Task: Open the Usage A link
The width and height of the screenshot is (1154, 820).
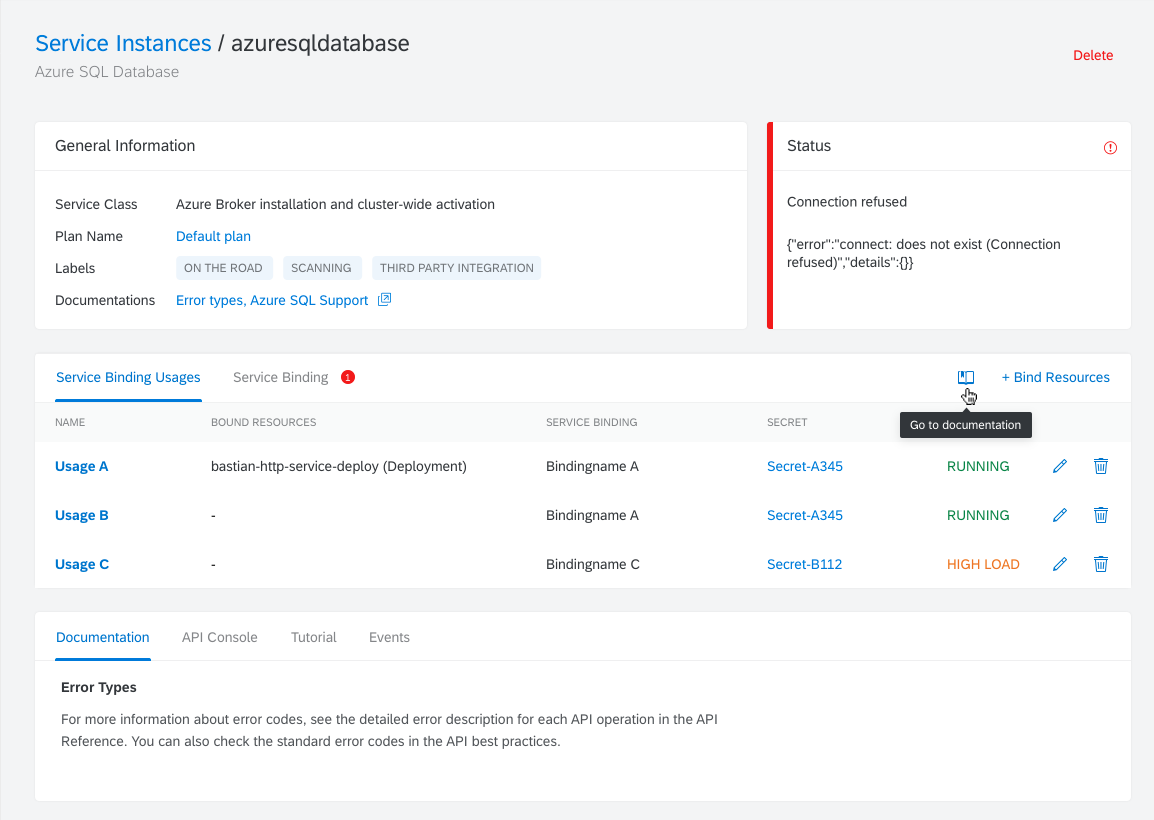Action: click(82, 466)
